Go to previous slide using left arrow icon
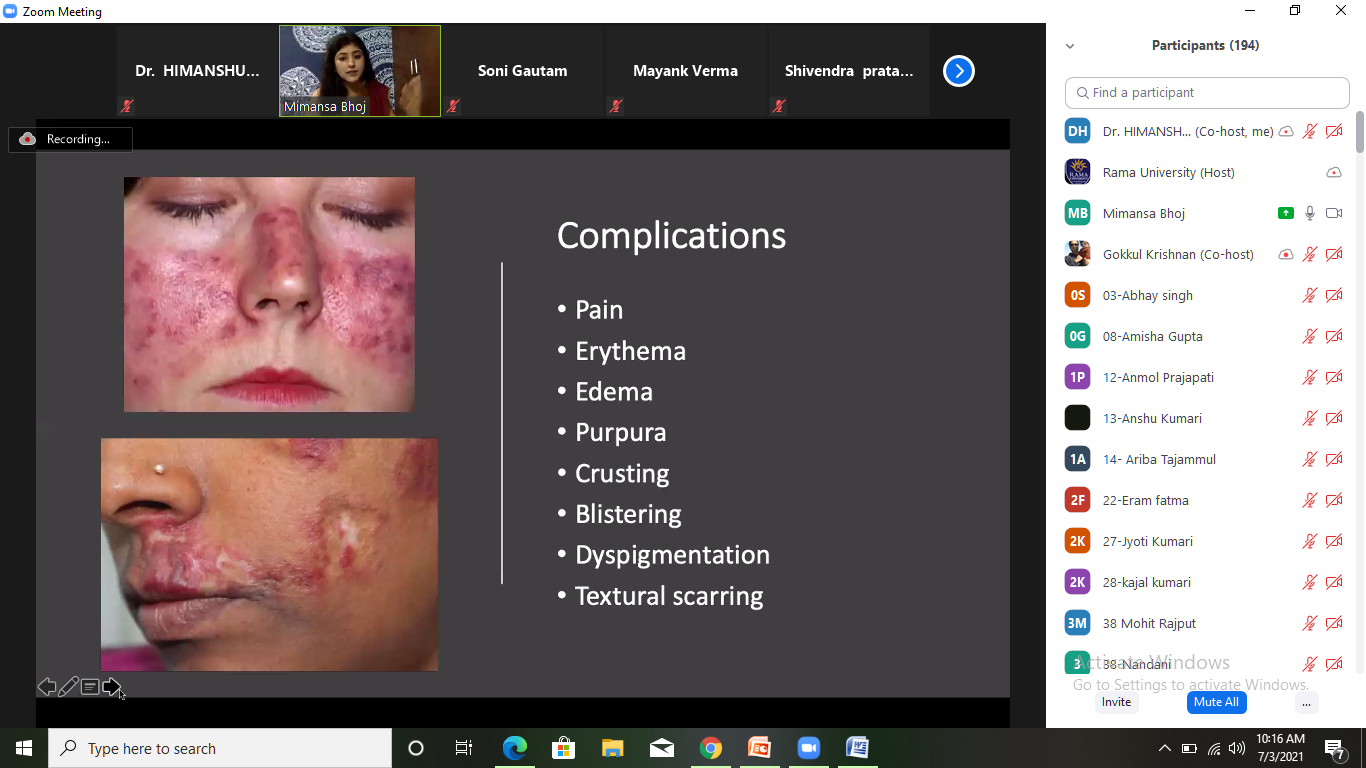1366x768 pixels. coord(46,687)
